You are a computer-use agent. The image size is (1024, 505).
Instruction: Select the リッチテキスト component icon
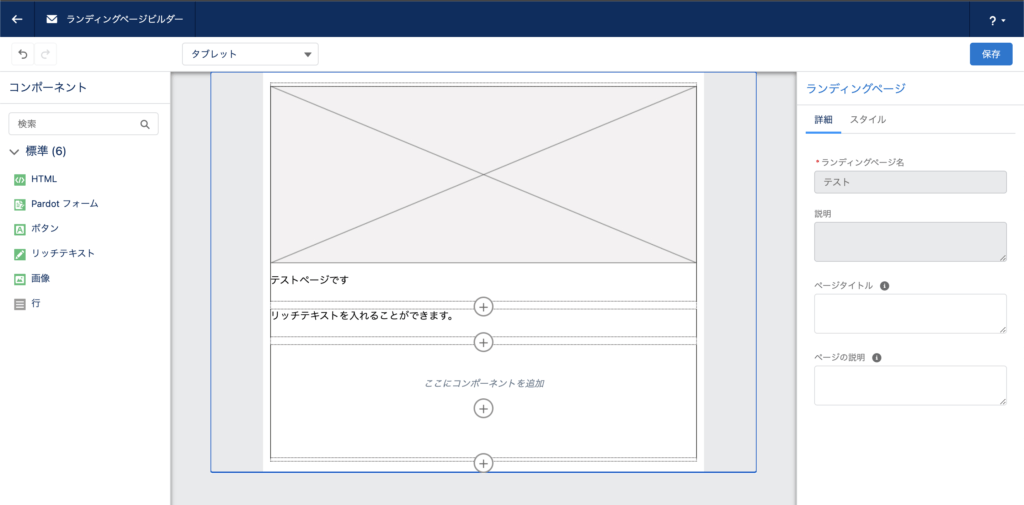pyautogui.click(x=20, y=254)
